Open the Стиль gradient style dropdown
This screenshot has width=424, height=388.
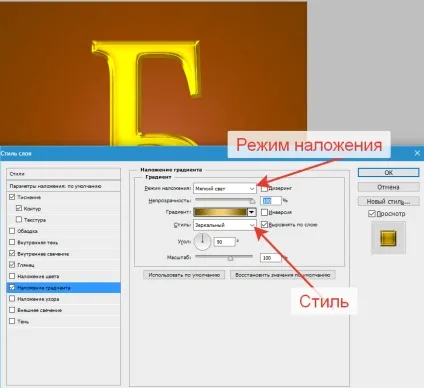225,225
